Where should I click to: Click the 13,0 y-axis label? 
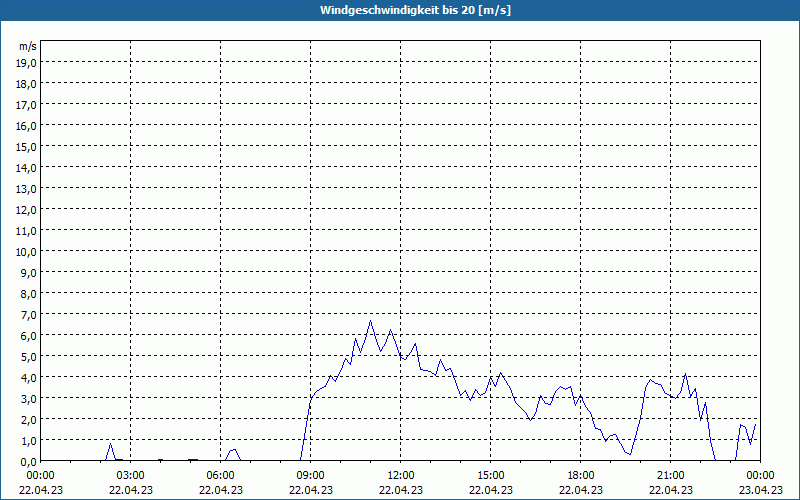[x=27, y=189]
